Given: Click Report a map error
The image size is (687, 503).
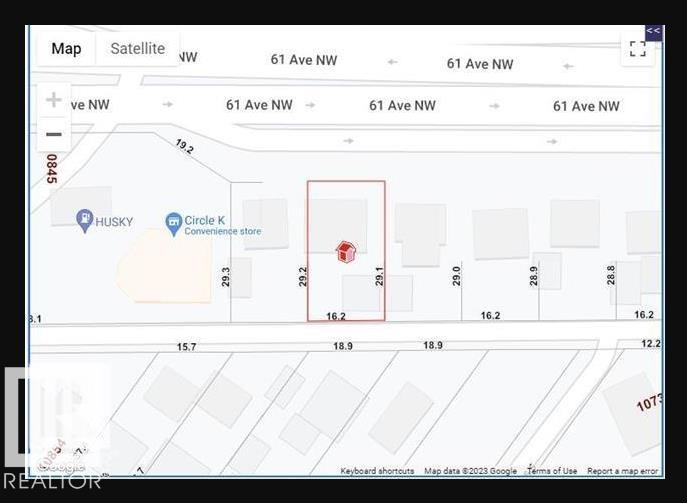Looking at the screenshot, I should coord(622,471).
